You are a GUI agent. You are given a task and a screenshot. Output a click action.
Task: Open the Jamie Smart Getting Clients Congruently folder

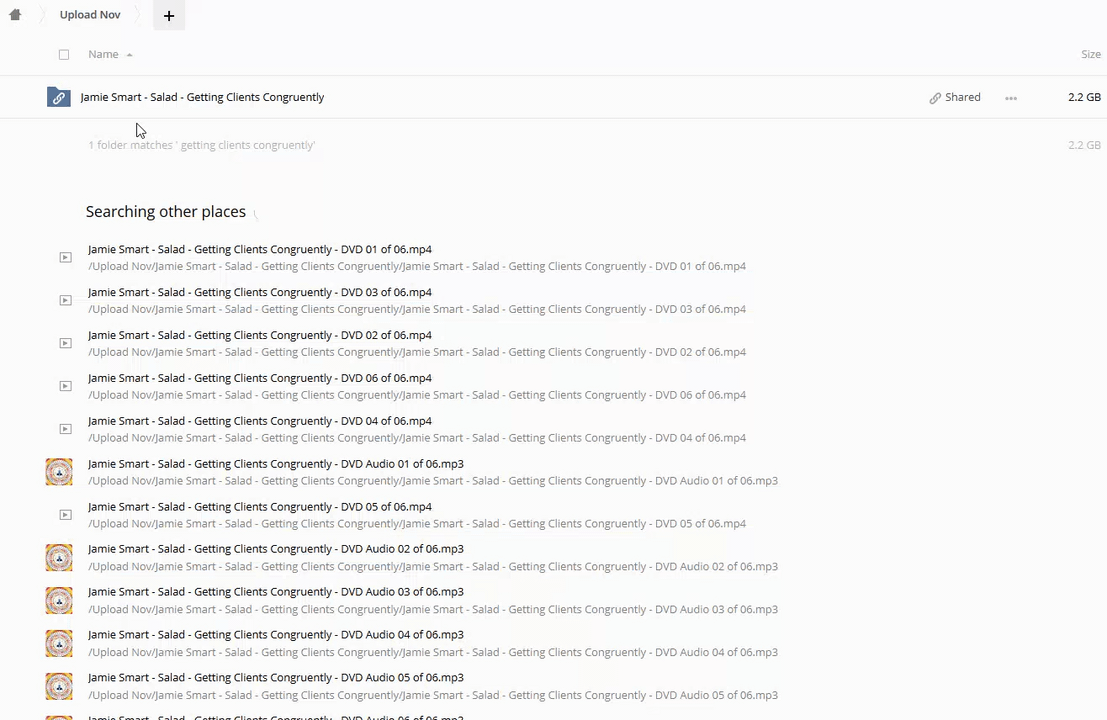pos(202,97)
